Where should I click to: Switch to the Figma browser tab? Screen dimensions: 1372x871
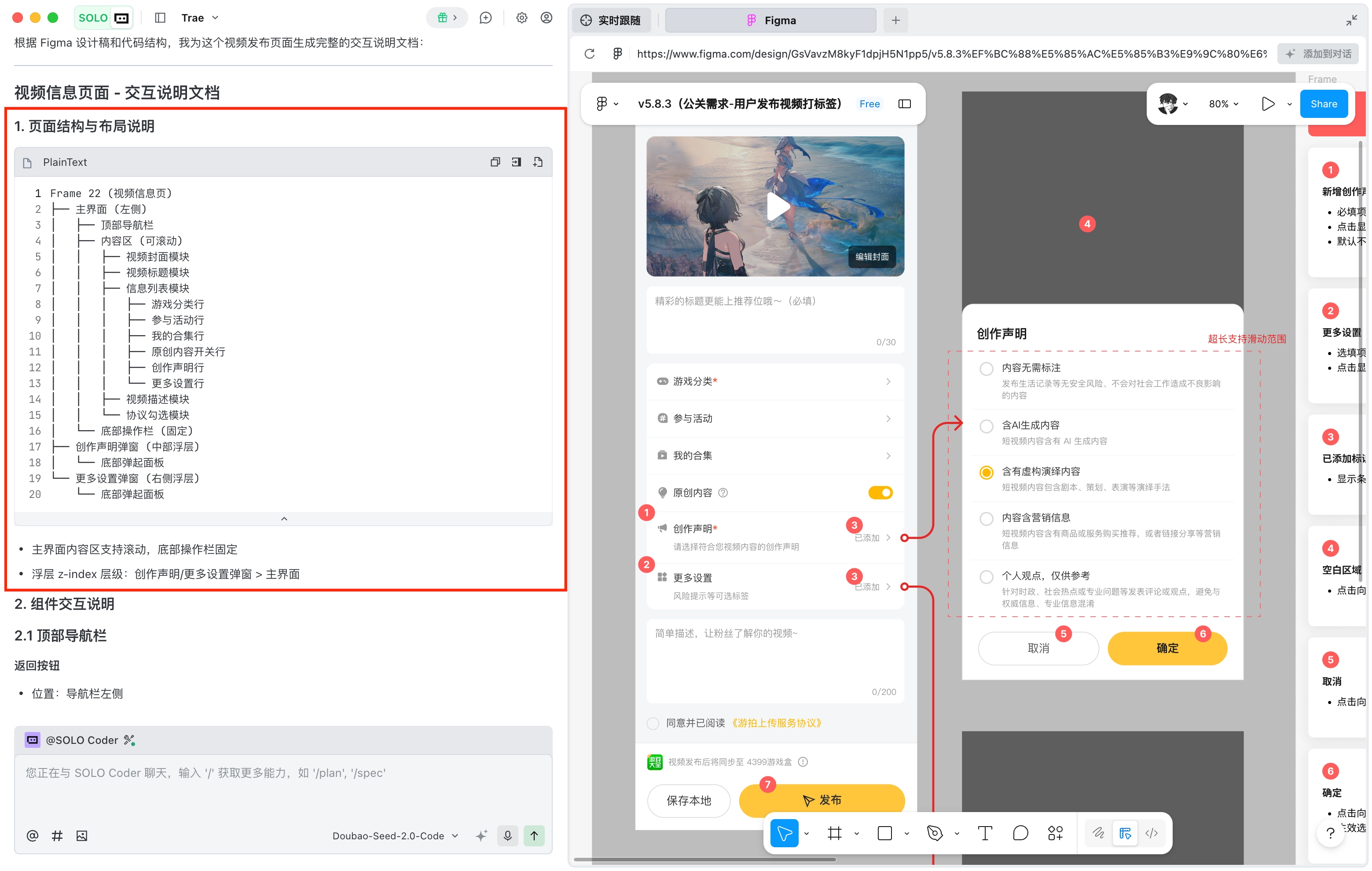coord(771,21)
